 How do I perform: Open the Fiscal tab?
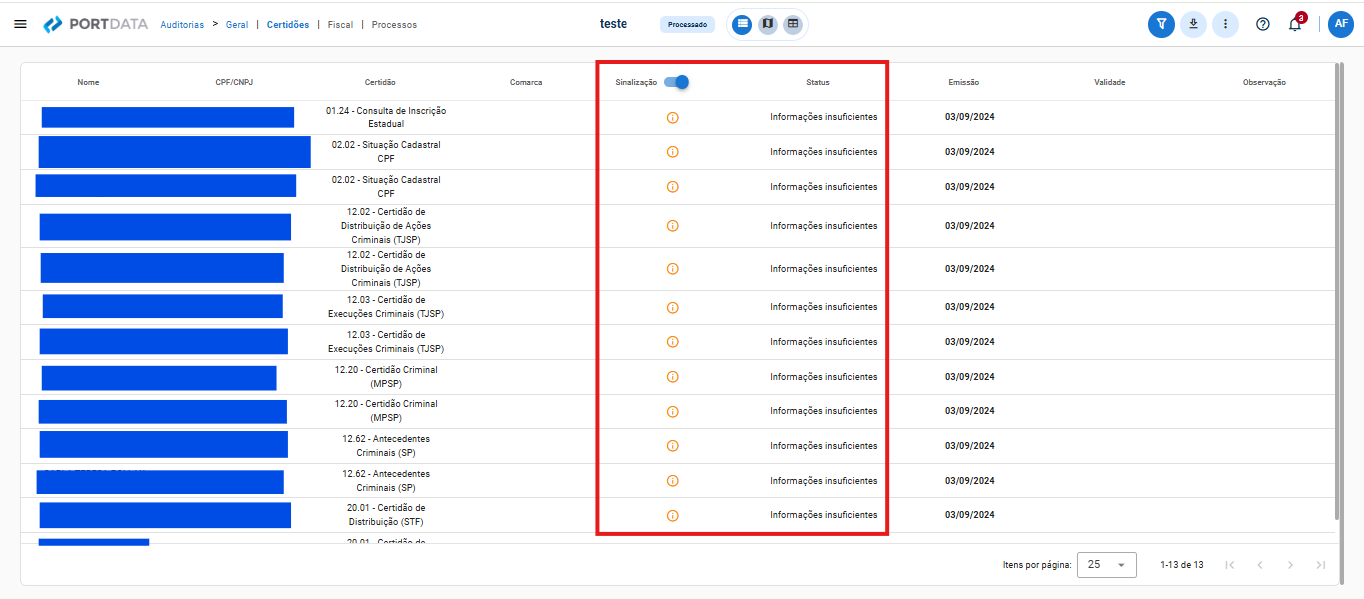tap(340, 24)
